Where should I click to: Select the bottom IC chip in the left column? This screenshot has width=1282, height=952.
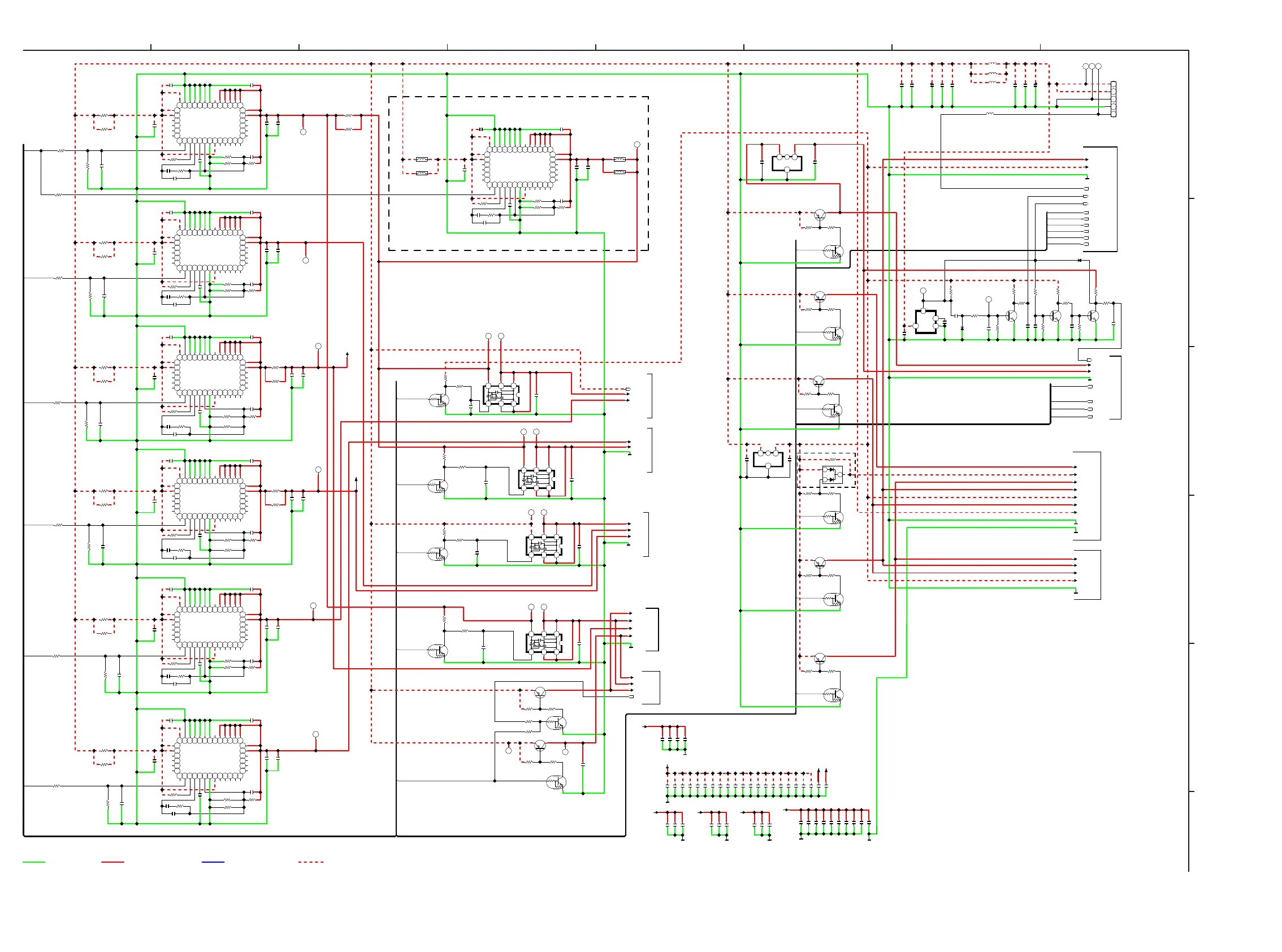pyautogui.click(x=210, y=758)
